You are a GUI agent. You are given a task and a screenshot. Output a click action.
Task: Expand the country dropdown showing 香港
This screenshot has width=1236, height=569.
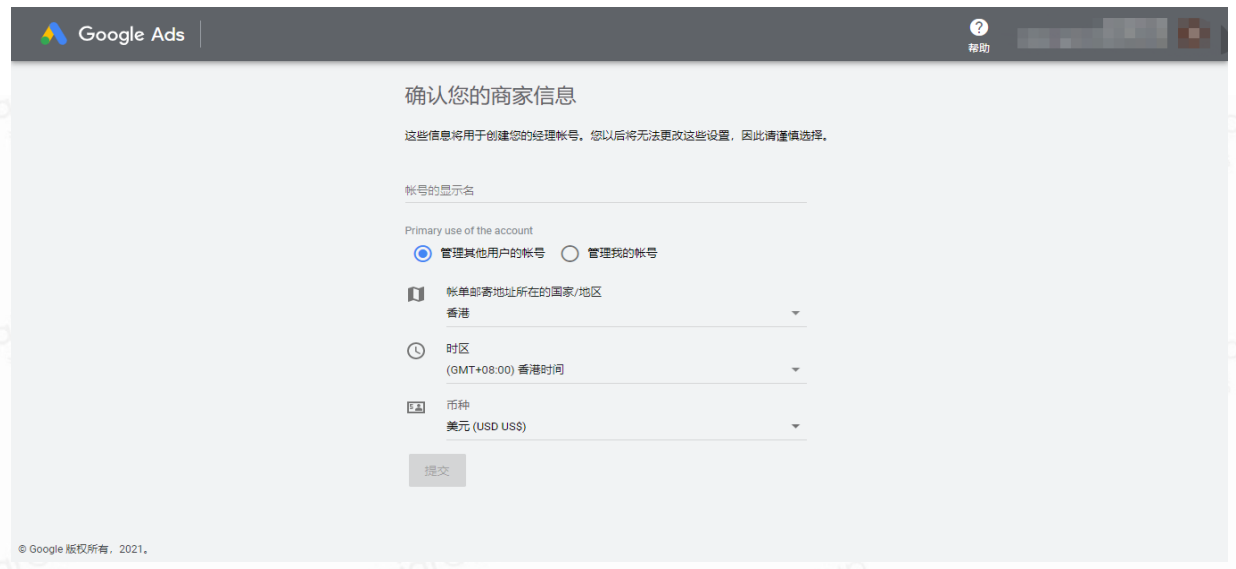(x=625, y=313)
